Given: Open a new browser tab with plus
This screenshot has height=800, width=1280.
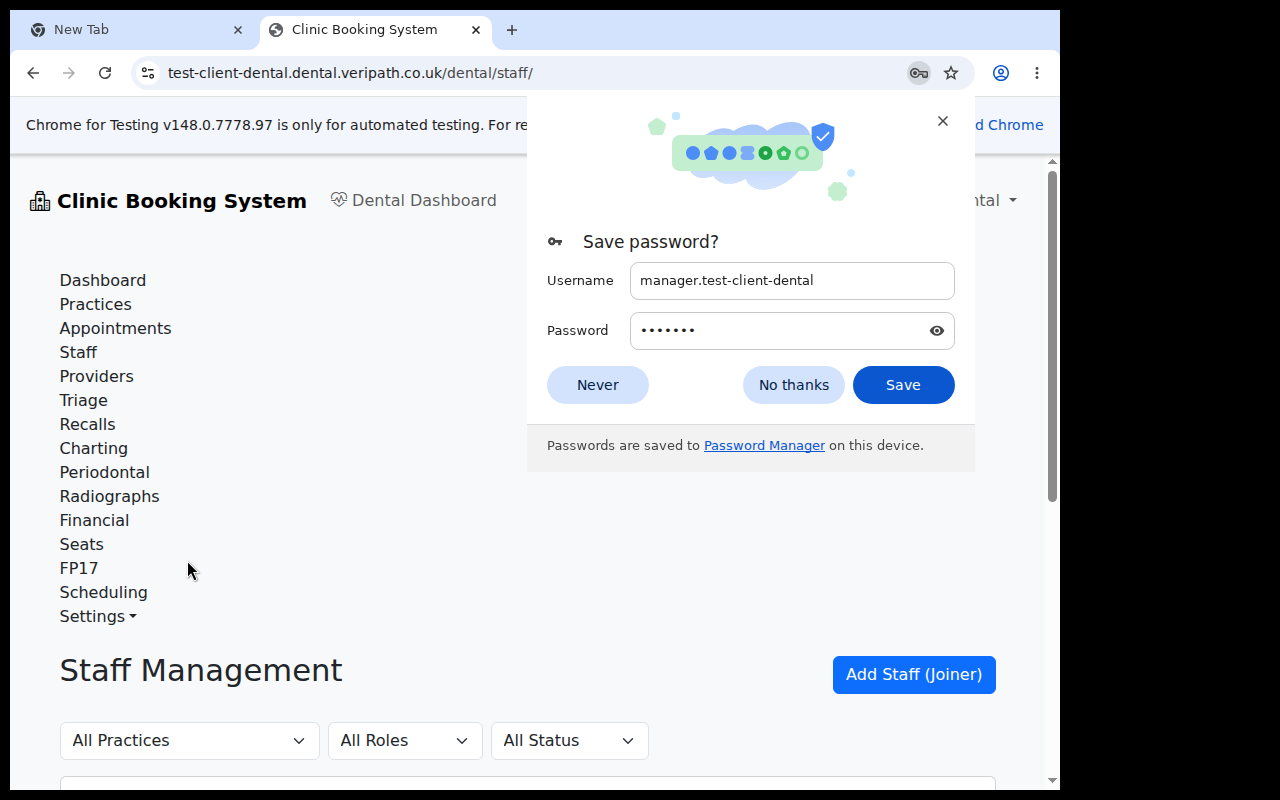Looking at the screenshot, I should [x=512, y=30].
